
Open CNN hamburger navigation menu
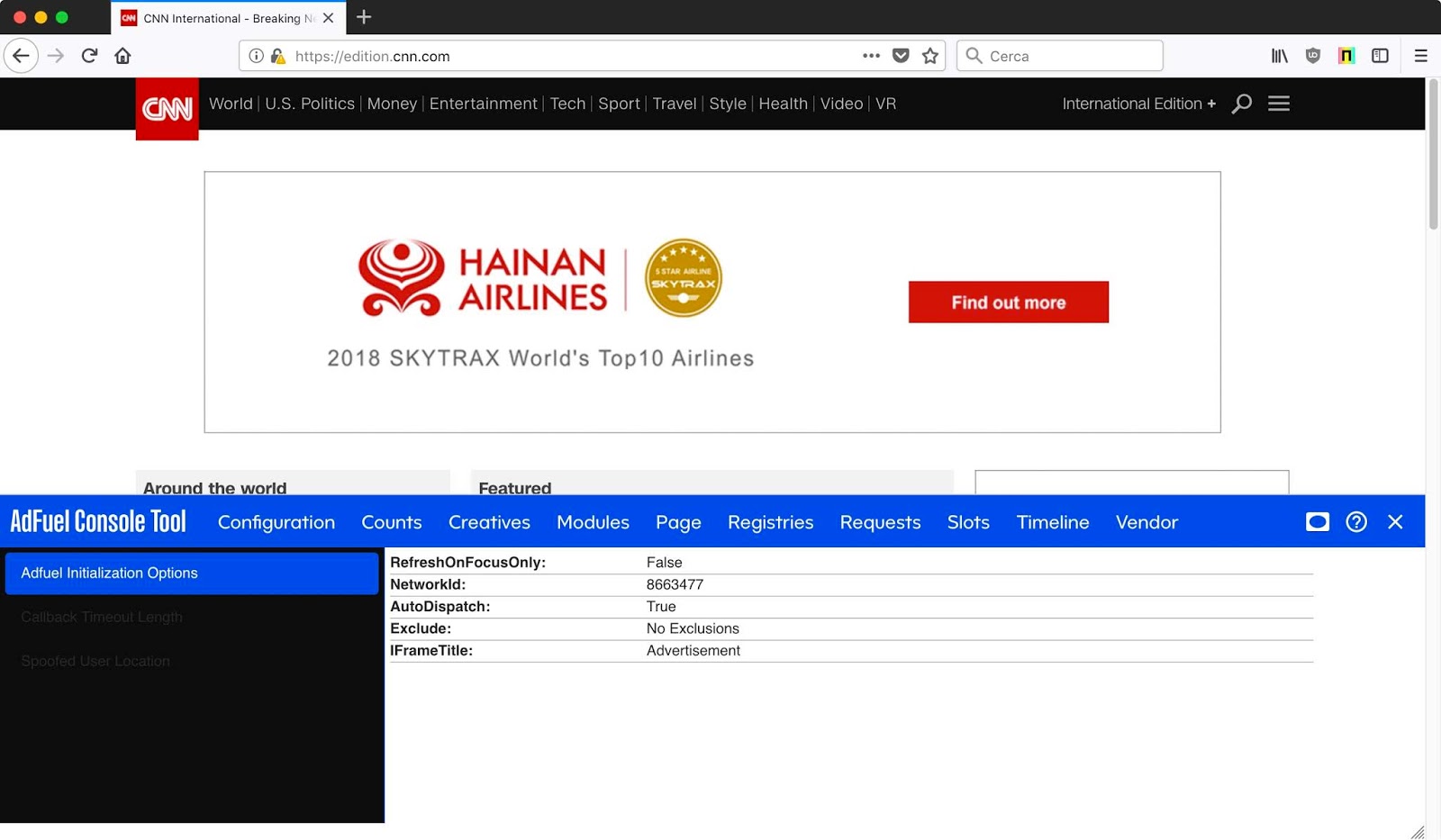pos(1279,104)
